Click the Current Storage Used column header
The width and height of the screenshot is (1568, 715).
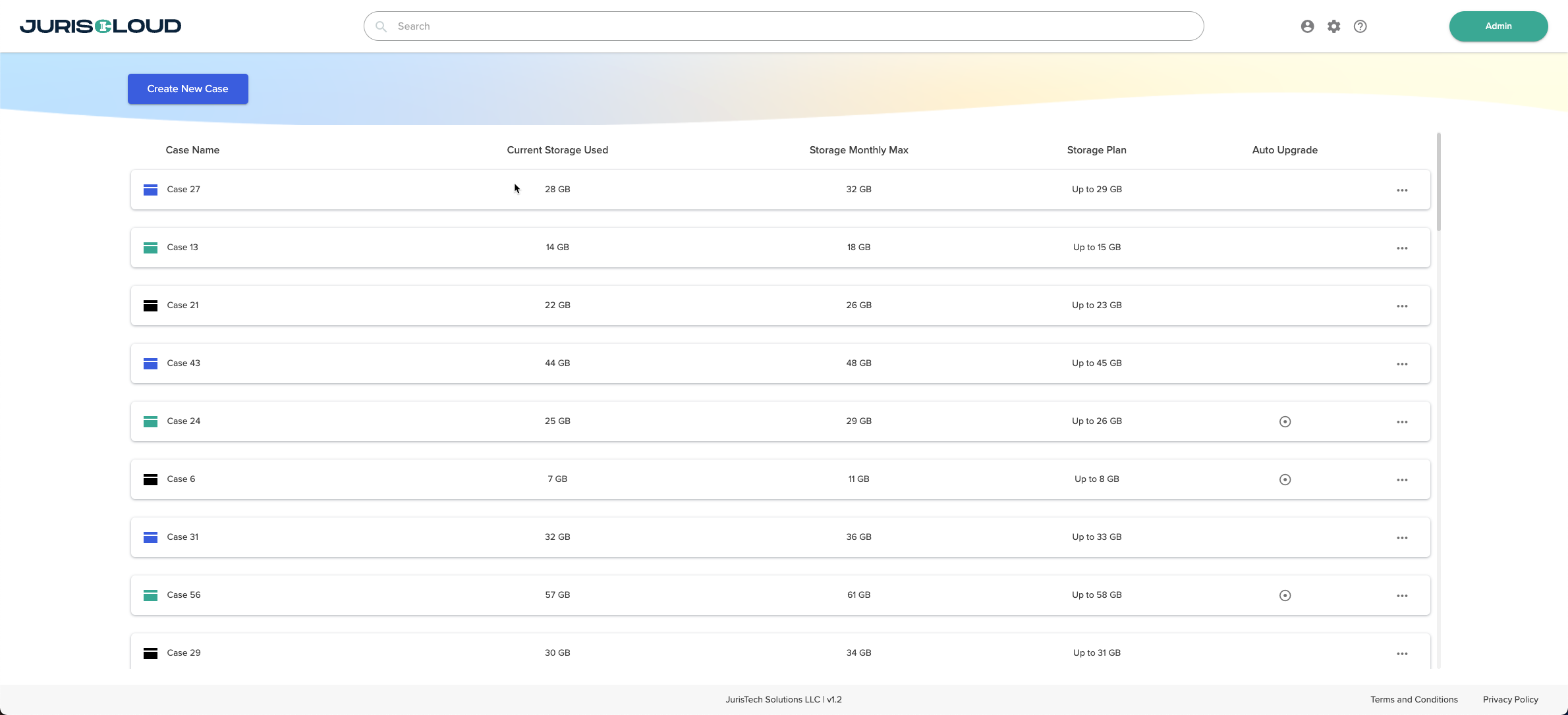pyautogui.click(x=557, y=150)
